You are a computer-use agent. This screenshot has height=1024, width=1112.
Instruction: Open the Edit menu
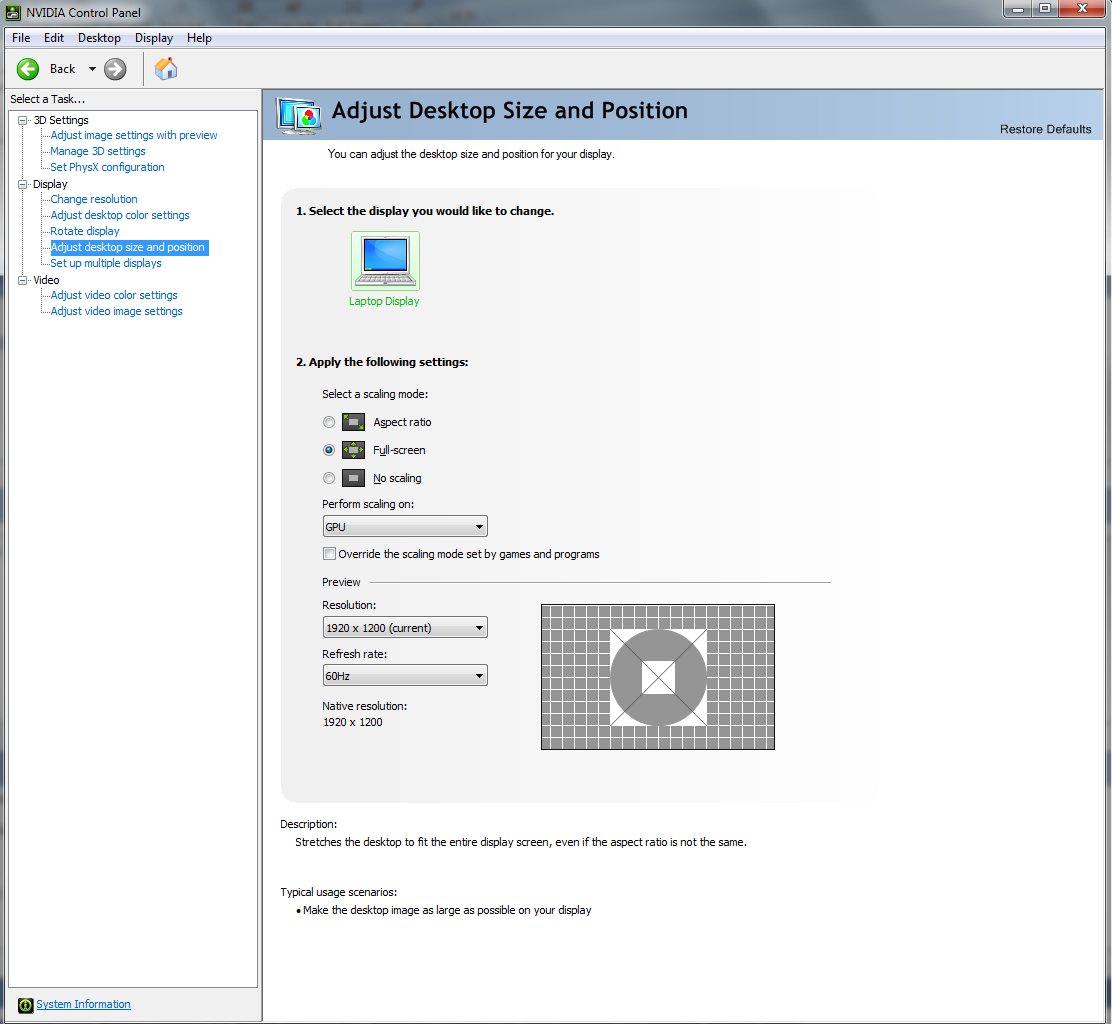(x=54, y=38)
